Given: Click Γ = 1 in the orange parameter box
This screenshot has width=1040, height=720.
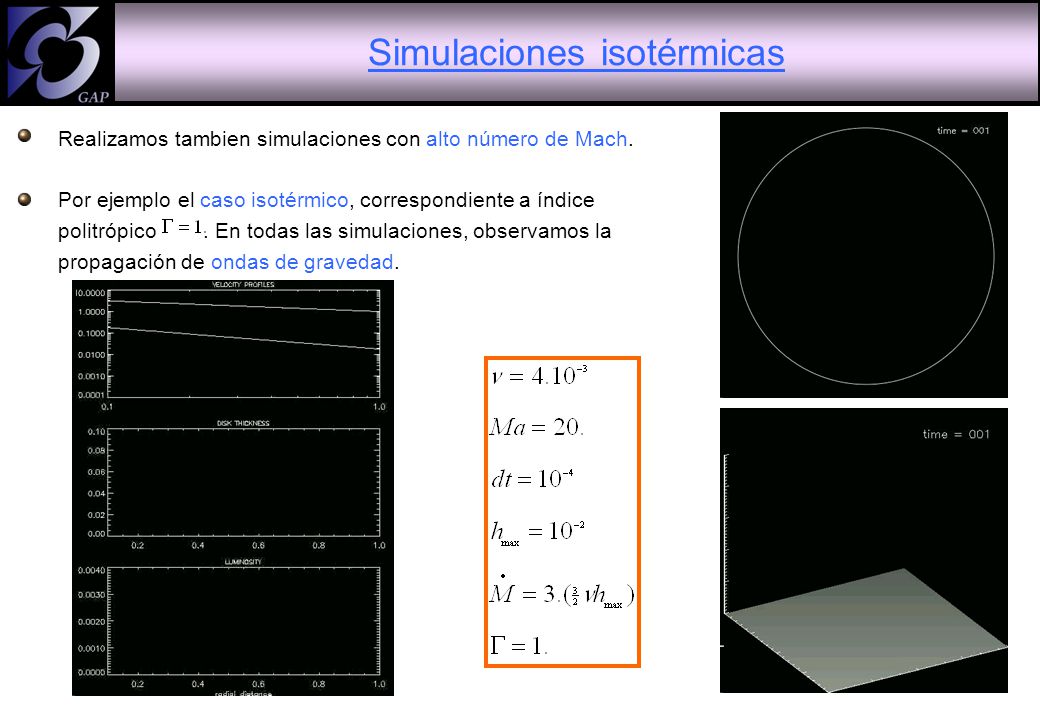Looking at the screenshot, I should 519,645.
